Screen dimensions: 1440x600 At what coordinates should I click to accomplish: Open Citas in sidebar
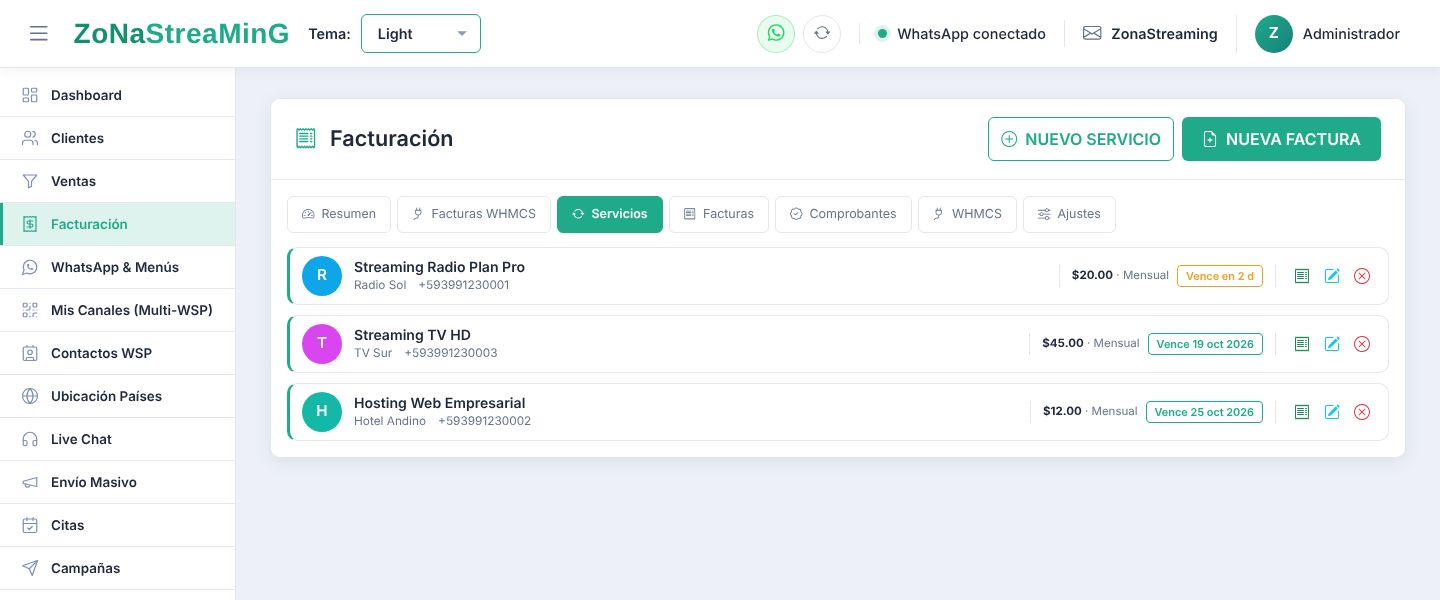[x=118, y=525]
